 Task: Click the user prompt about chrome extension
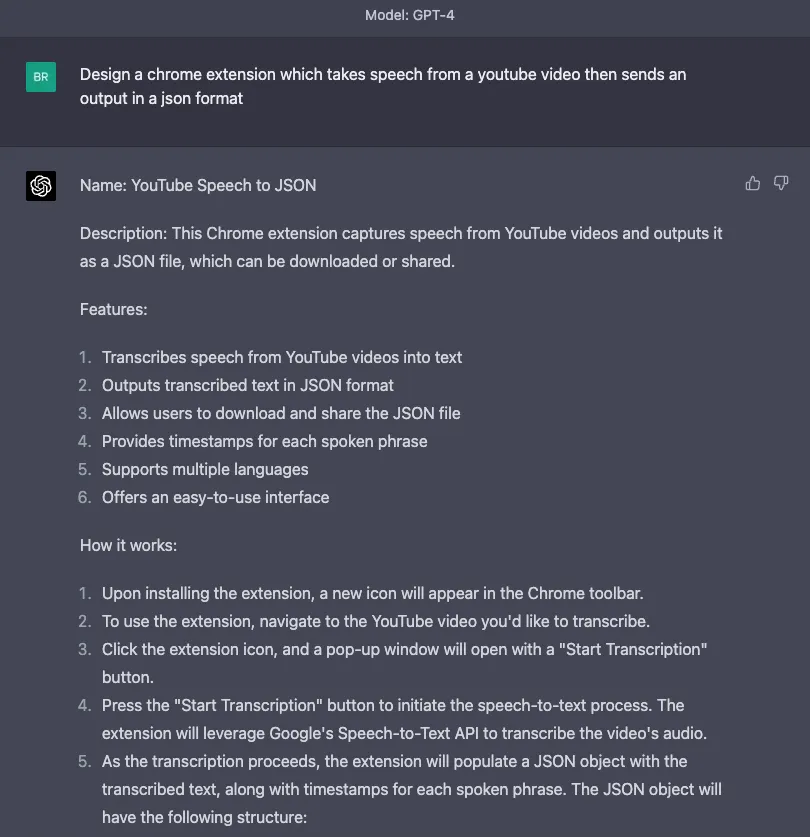[x=383, y=86]
